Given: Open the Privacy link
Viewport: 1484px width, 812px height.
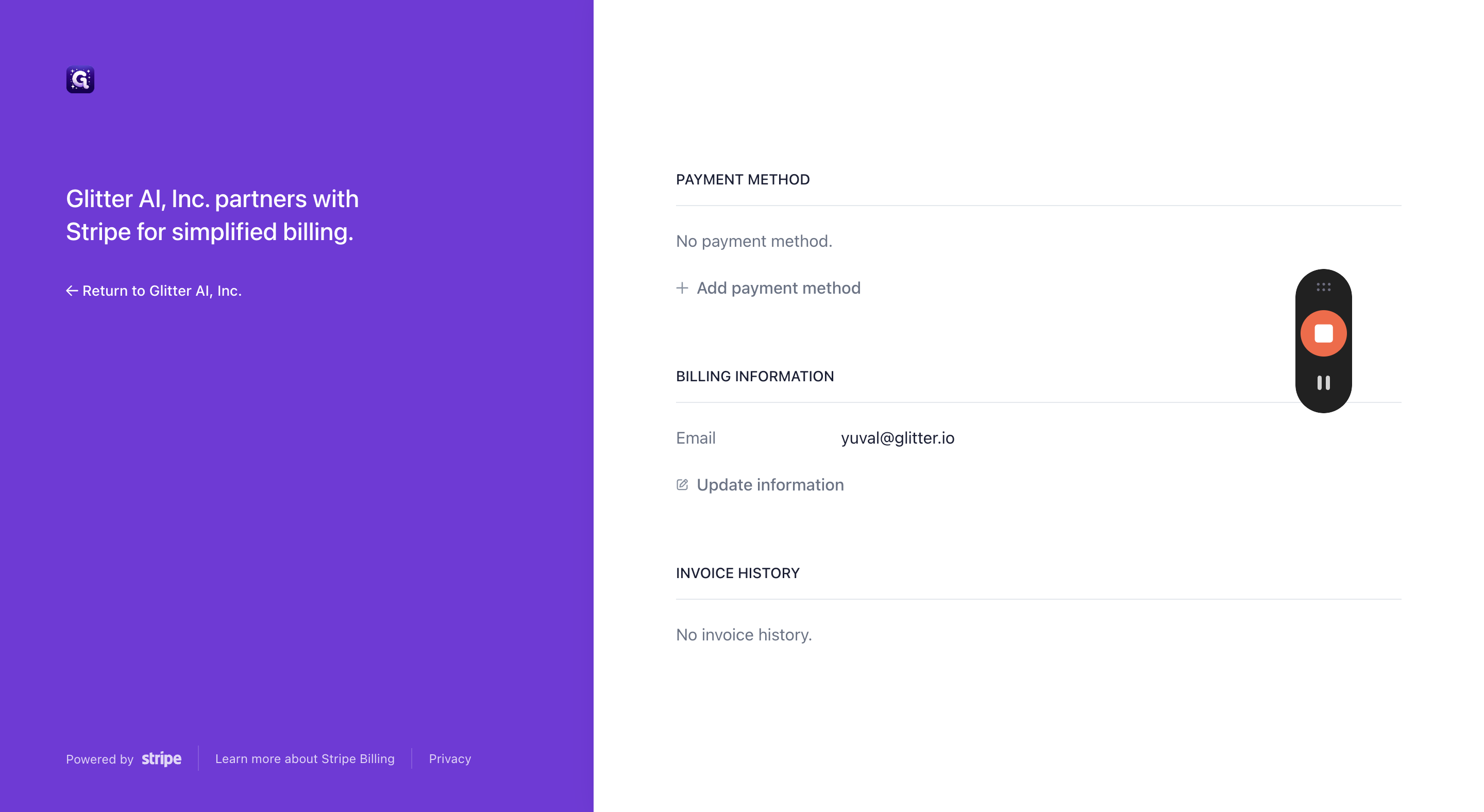Looking at the screenshot, I should [450, 758].
